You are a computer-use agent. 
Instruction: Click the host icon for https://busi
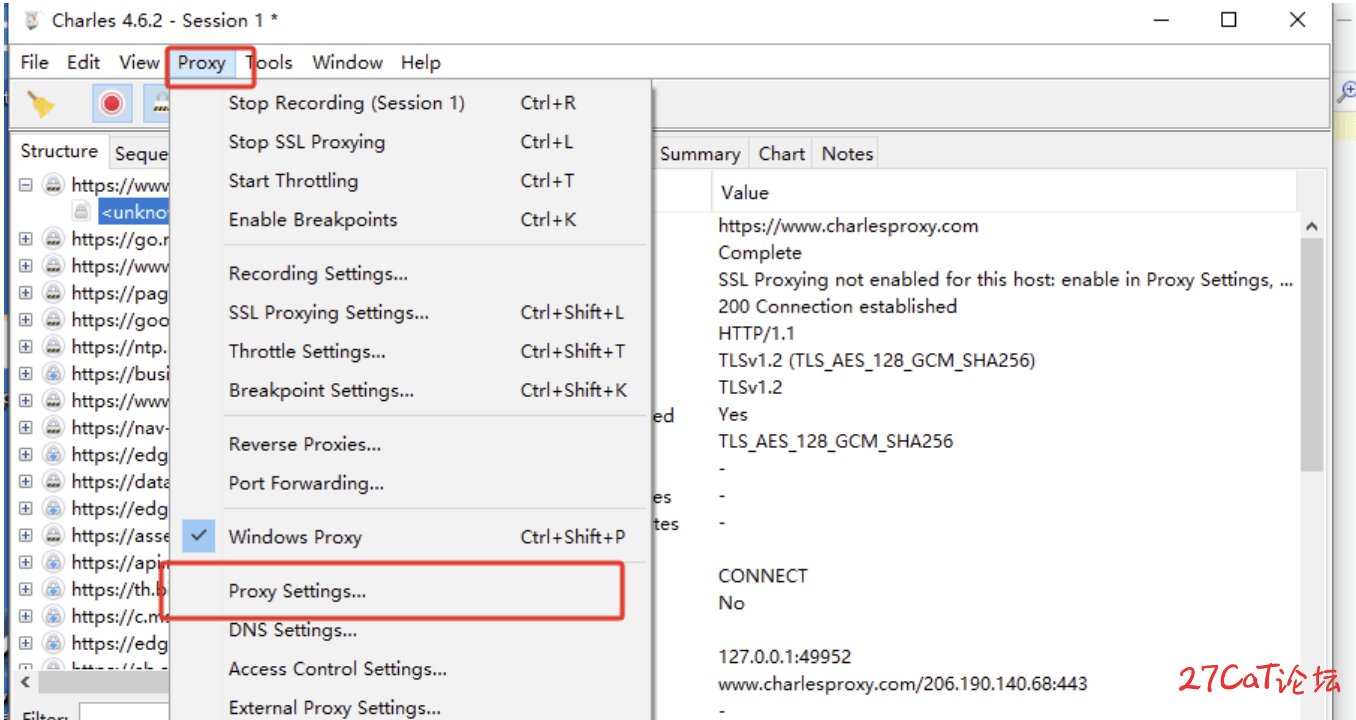click(x=53, y=374)
